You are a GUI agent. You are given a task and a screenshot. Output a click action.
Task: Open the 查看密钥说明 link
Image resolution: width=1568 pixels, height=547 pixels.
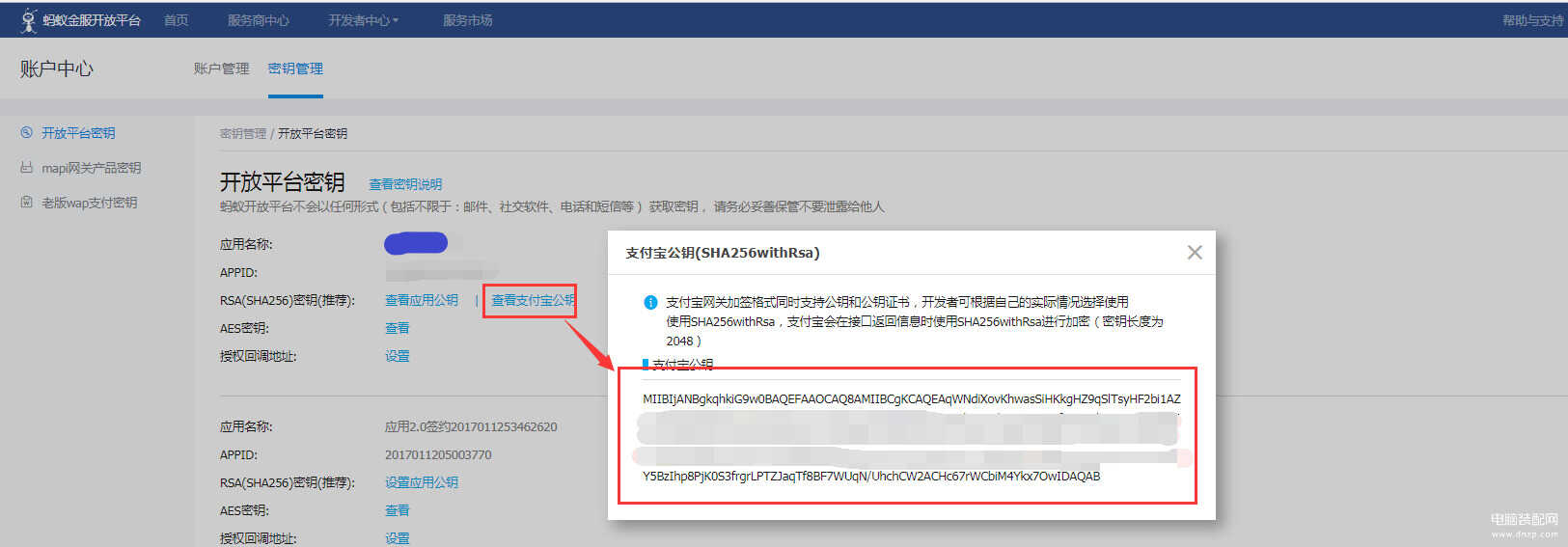(405, 184)
